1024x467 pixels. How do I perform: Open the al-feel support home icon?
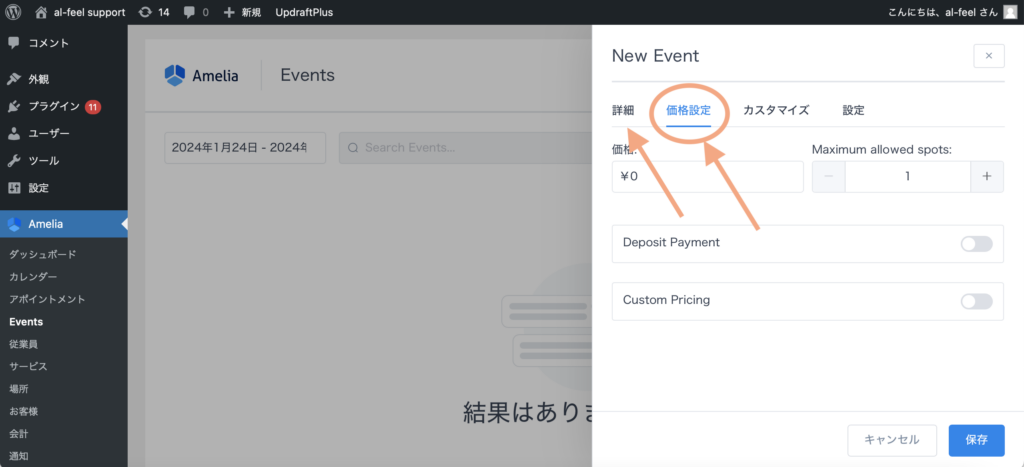pyautogui.click(x=41, y=12)
